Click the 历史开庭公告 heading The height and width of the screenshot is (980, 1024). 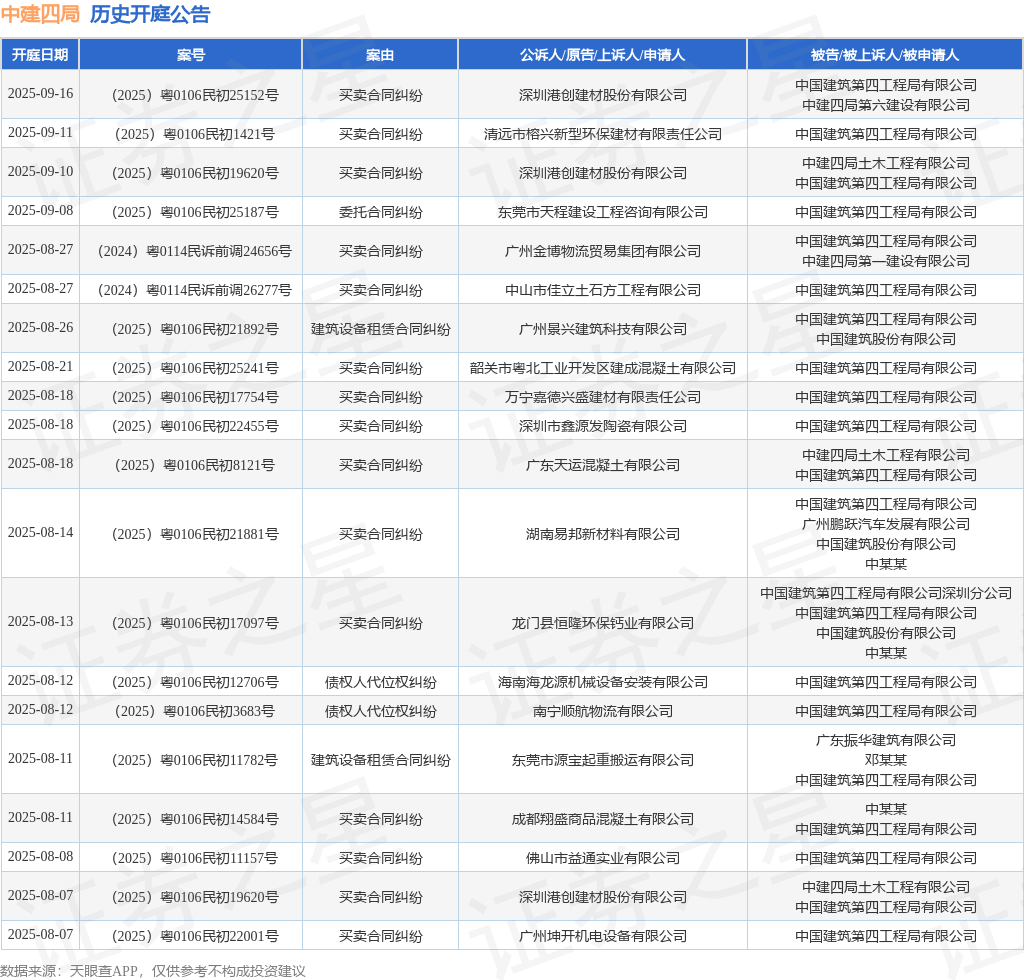point(150,14)
